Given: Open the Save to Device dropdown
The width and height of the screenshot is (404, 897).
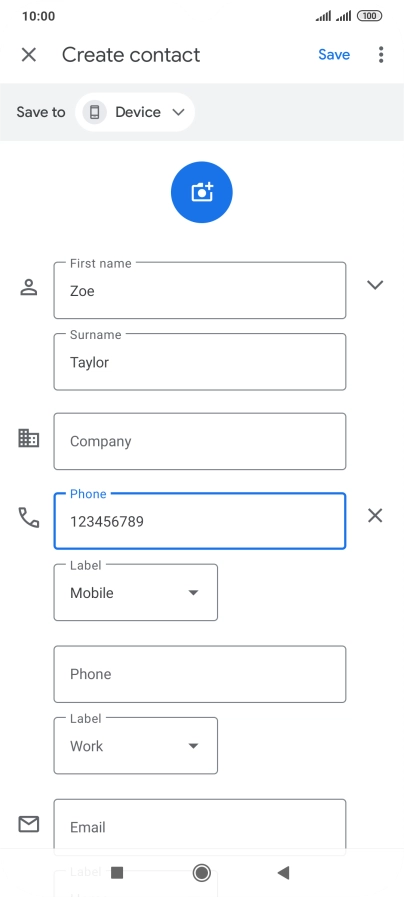Looking at the screenshot, I should pyautogui.click(x=135, y=112).
